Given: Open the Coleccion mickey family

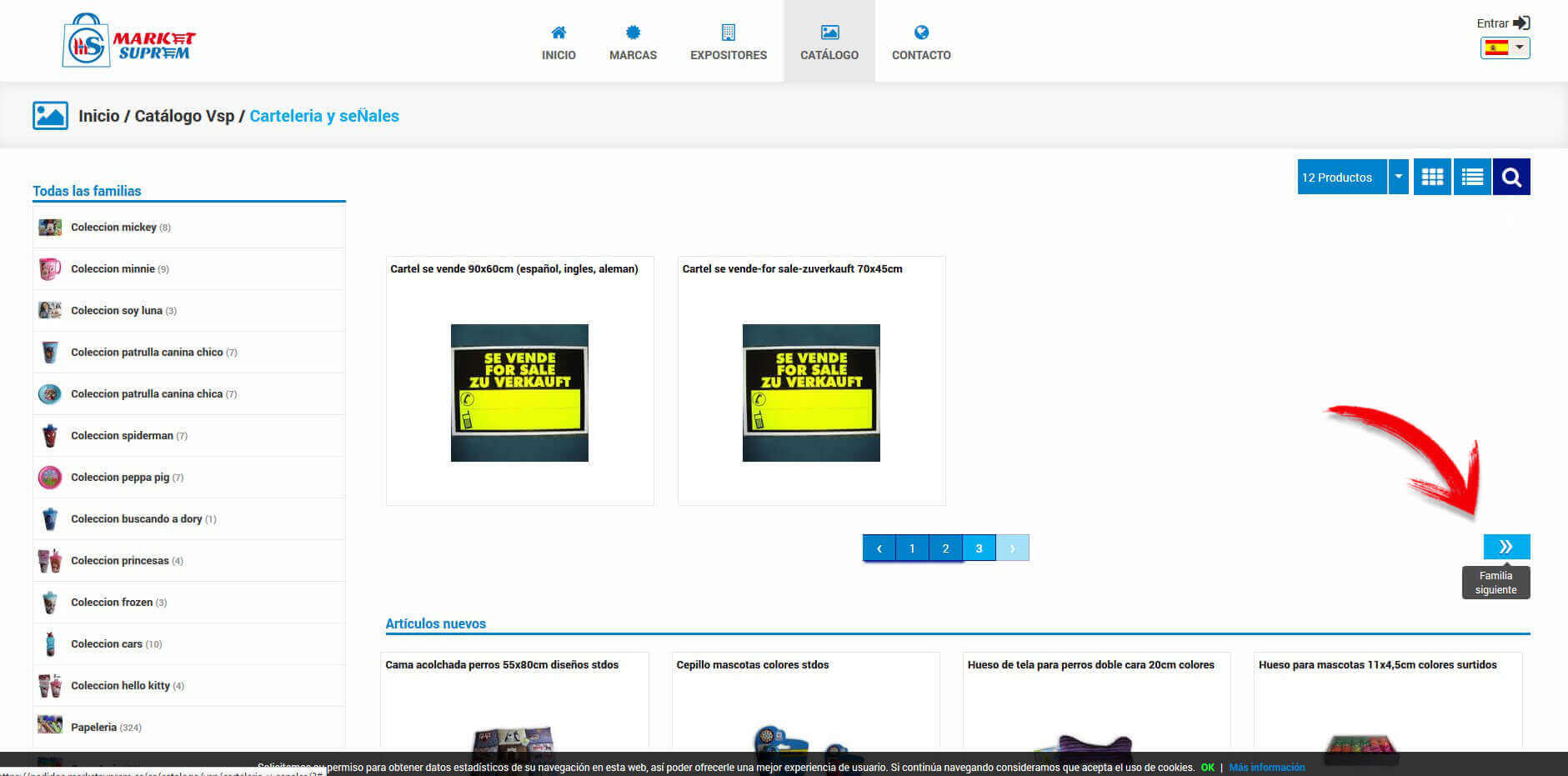Looking at the screenshot, I should [113, 228].
